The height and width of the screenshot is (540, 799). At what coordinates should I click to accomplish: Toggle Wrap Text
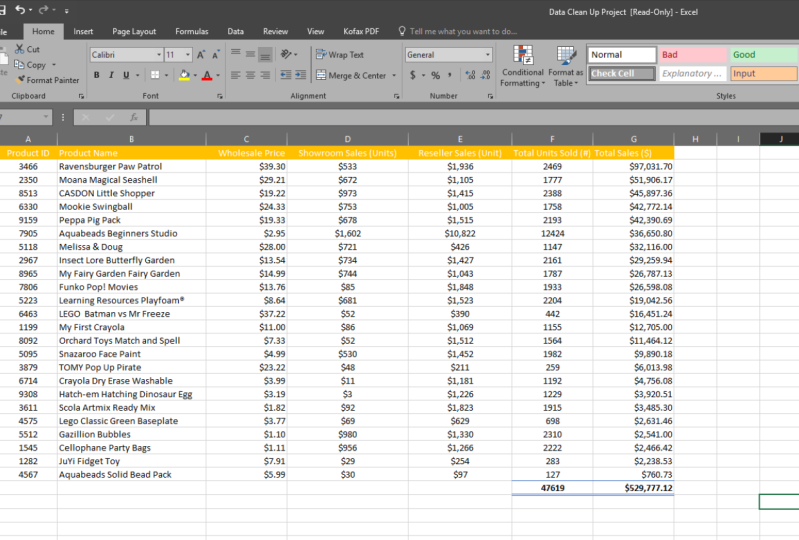(x=340, y=55)
